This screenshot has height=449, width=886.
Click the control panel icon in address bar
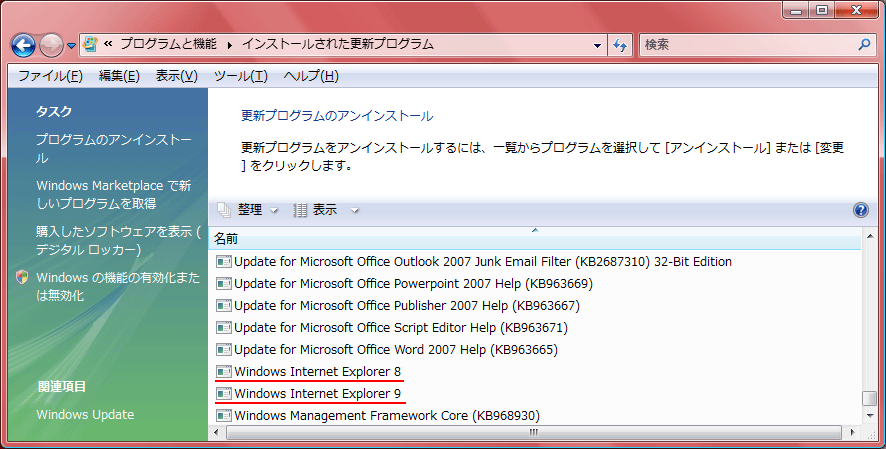pyautogui.click(x=90, y=44)
